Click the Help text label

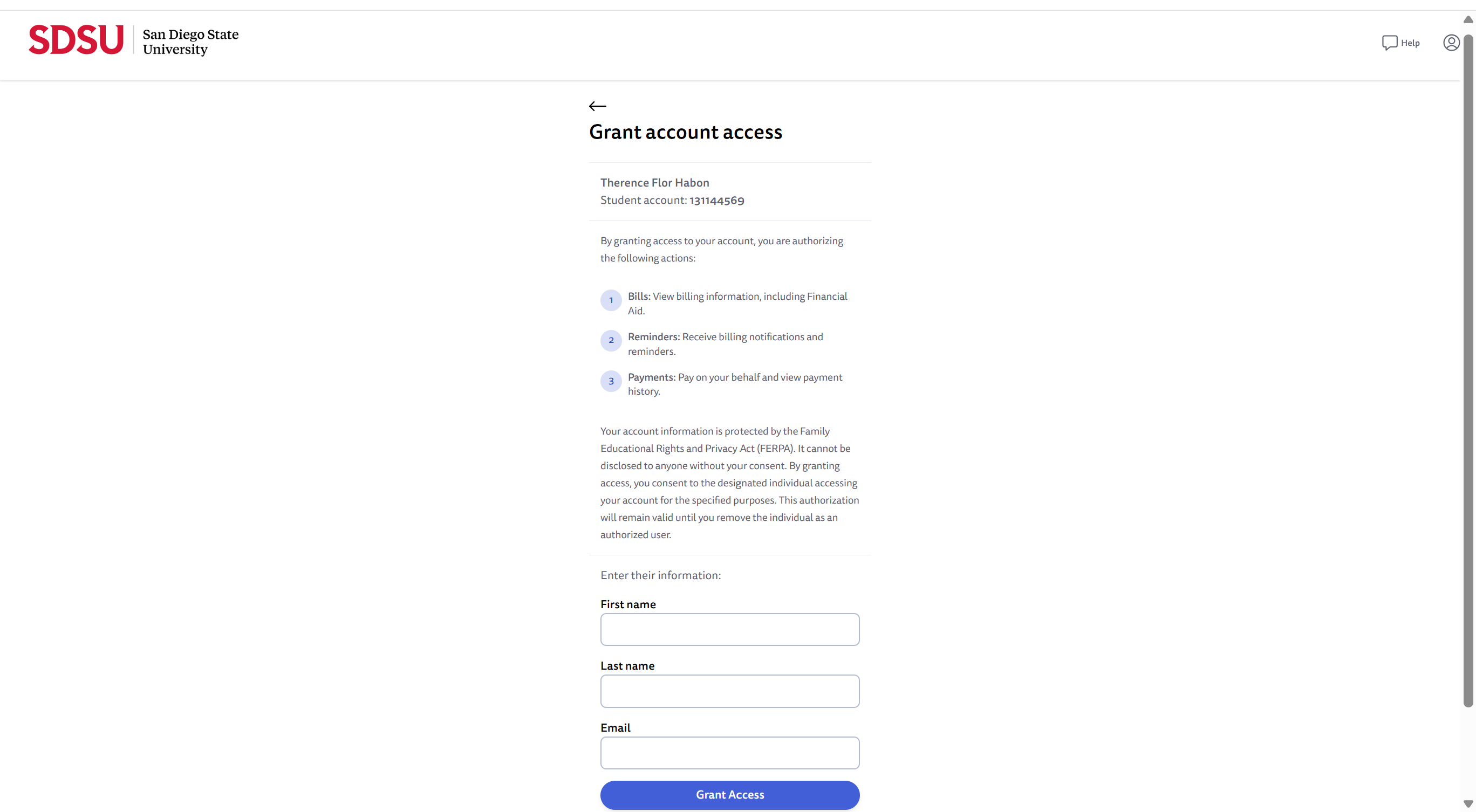pos(1410,43)
